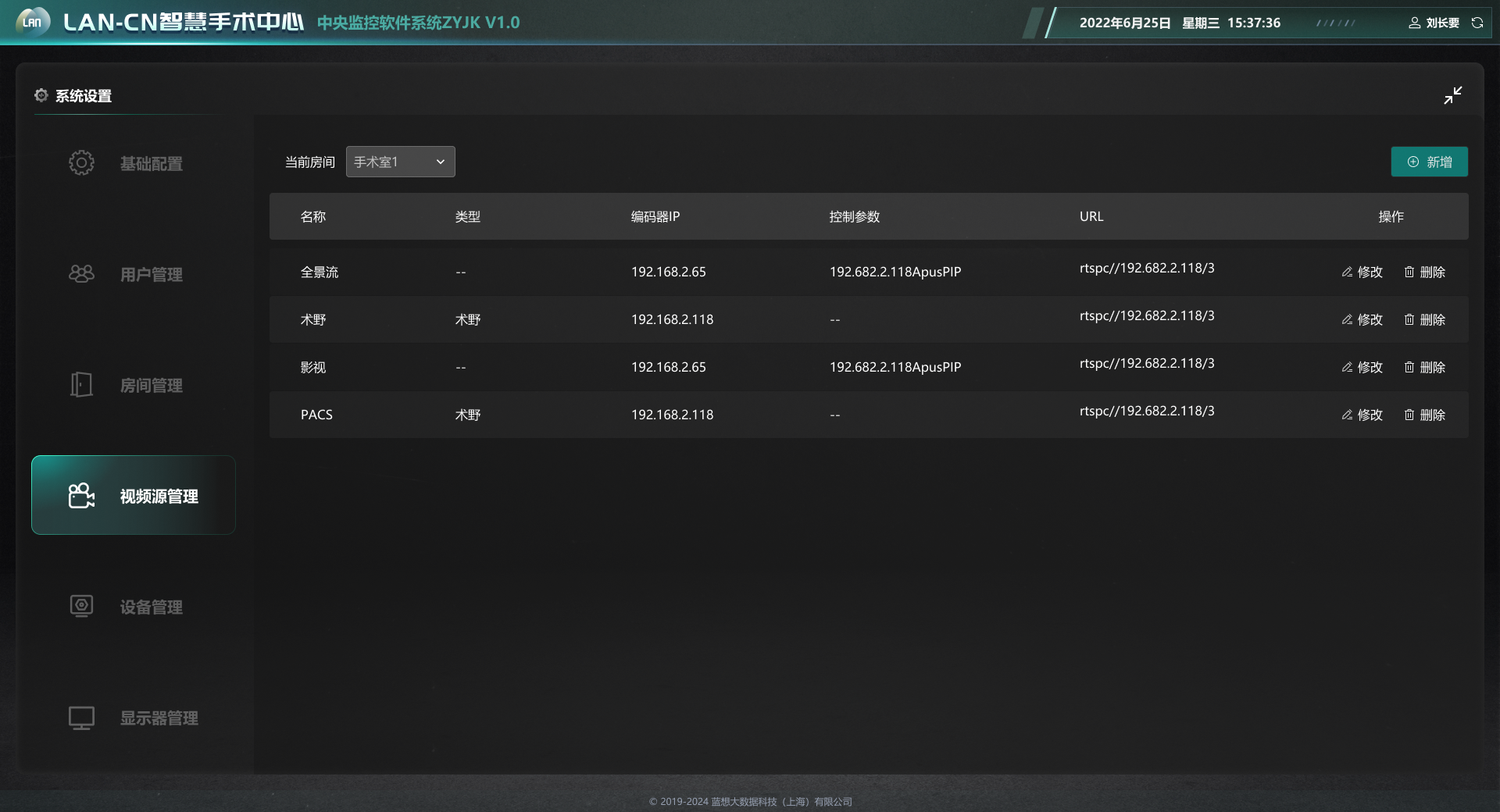Click 删除 for the 影视 row
This screenshot has height=812, width=1500.
[x=1425, y=367]
